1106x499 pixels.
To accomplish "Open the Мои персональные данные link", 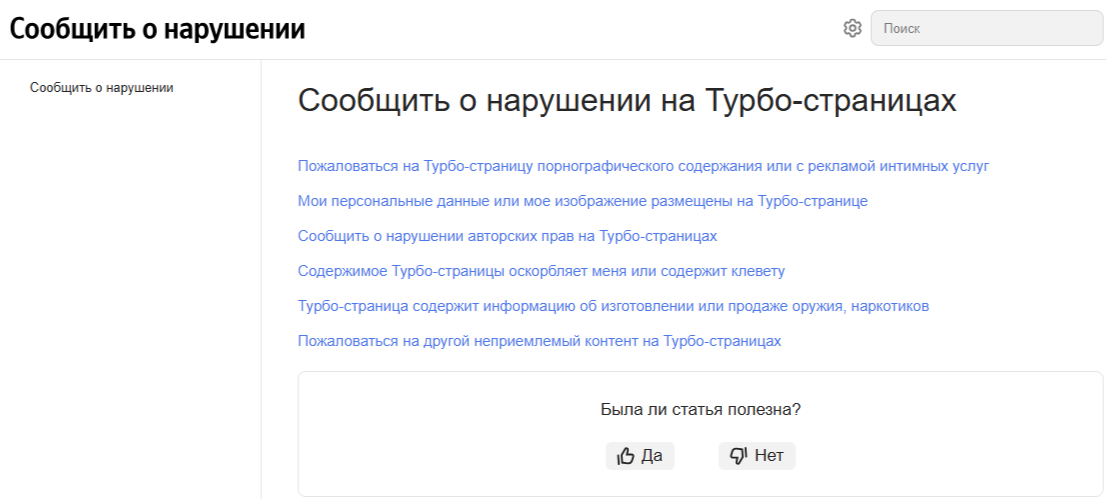I will 582,201.
